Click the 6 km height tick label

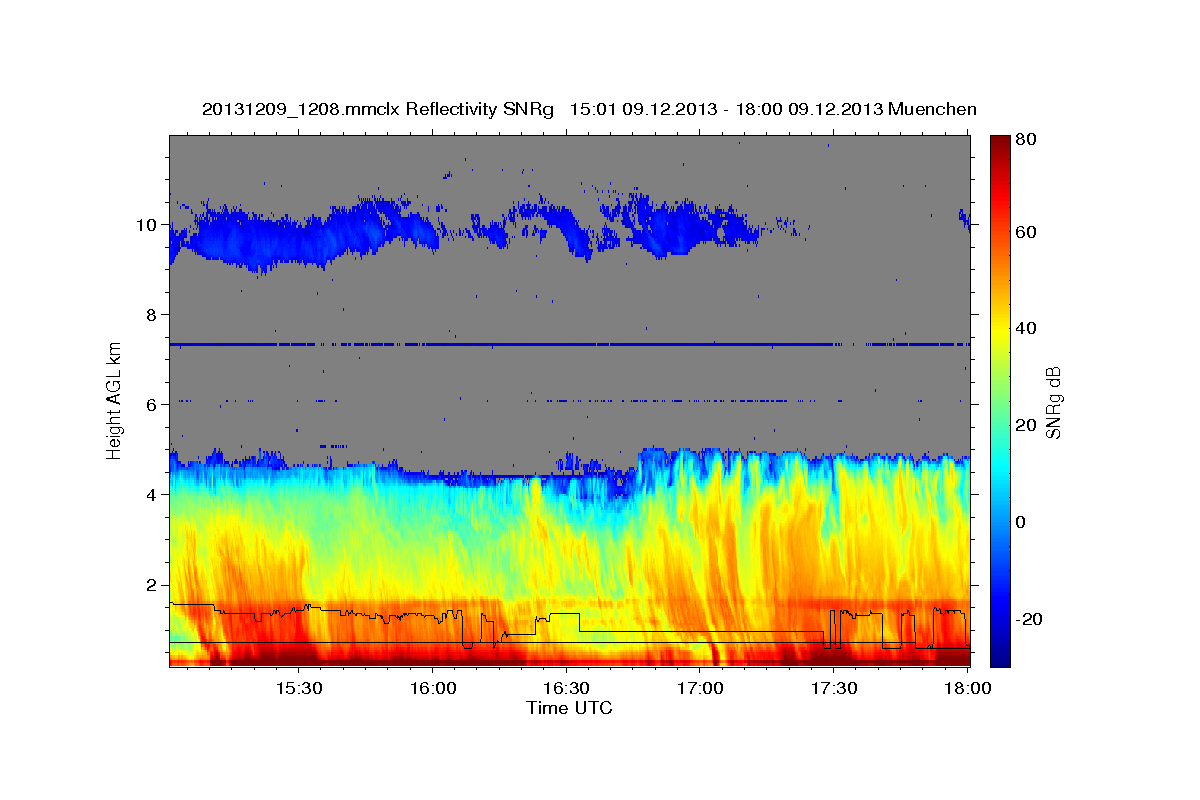tap(150, 405)
